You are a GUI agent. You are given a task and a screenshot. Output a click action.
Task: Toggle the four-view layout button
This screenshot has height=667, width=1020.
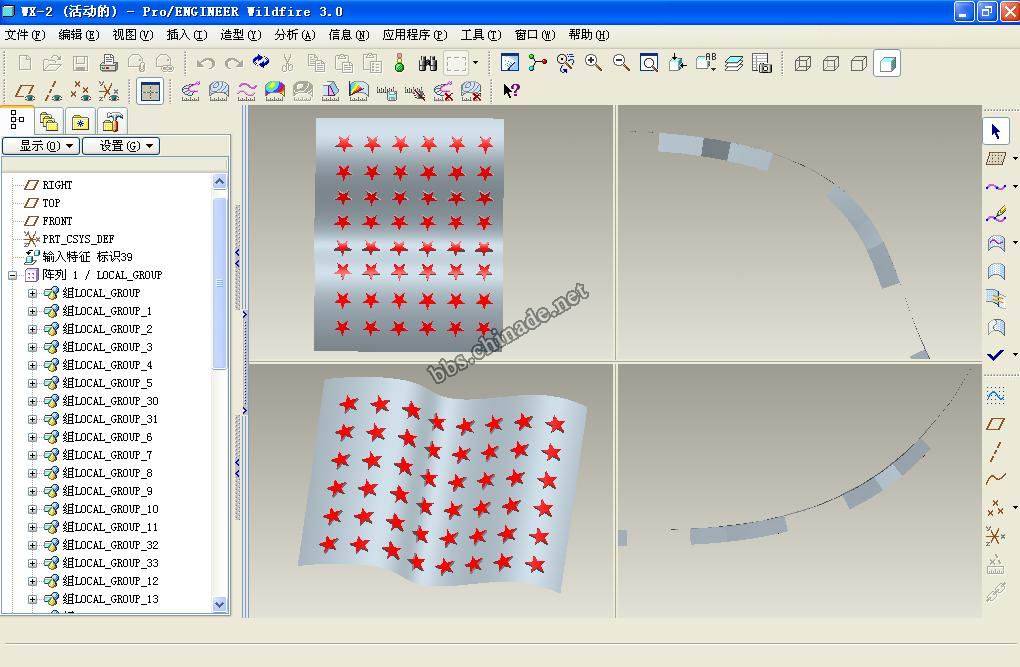(x=150, y=91)
